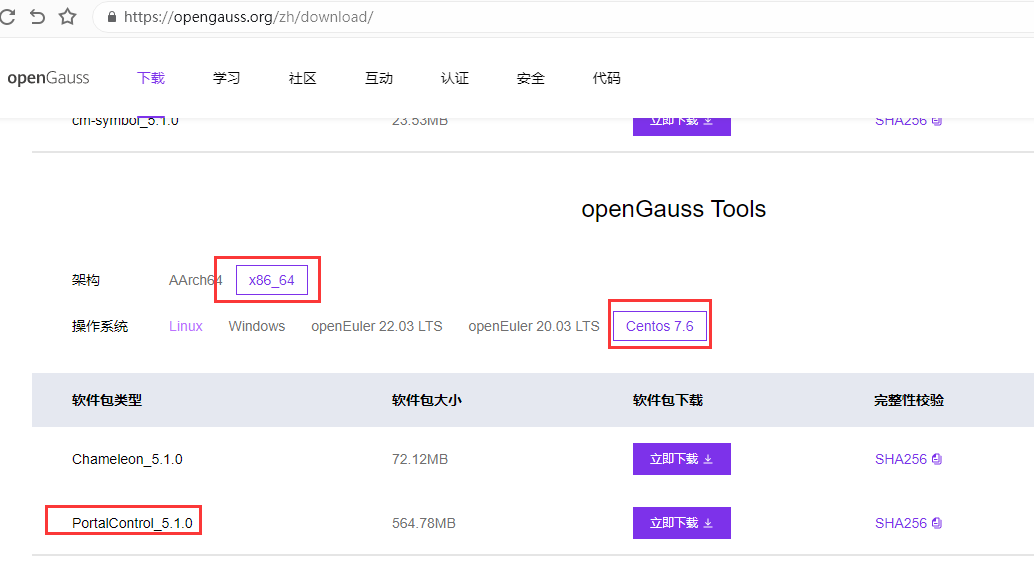Copy SHA256 icon for Chameleon_5.1.0
This screenshot has height=579, width=1034.
(x=937, y=460)
